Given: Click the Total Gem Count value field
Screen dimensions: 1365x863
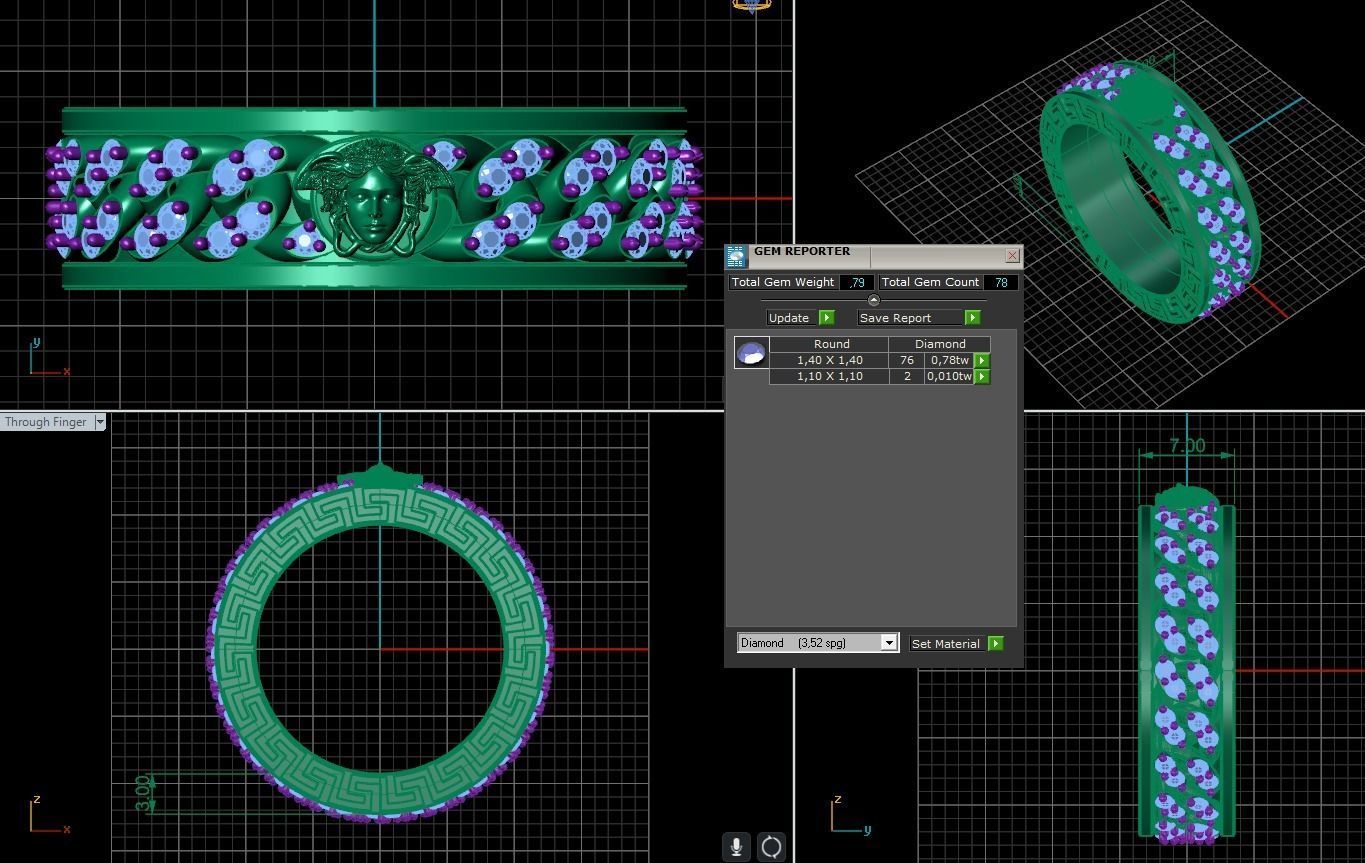Looking at the screenshot, I should (1001, 282).
